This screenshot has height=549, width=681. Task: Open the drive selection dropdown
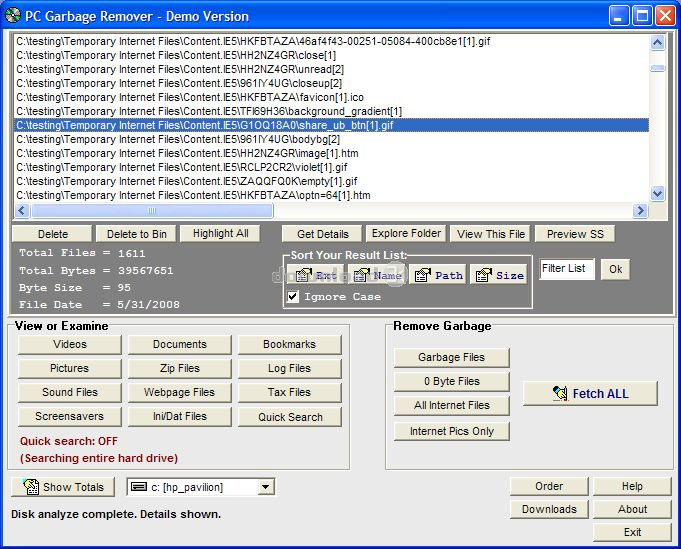point(265,487)
